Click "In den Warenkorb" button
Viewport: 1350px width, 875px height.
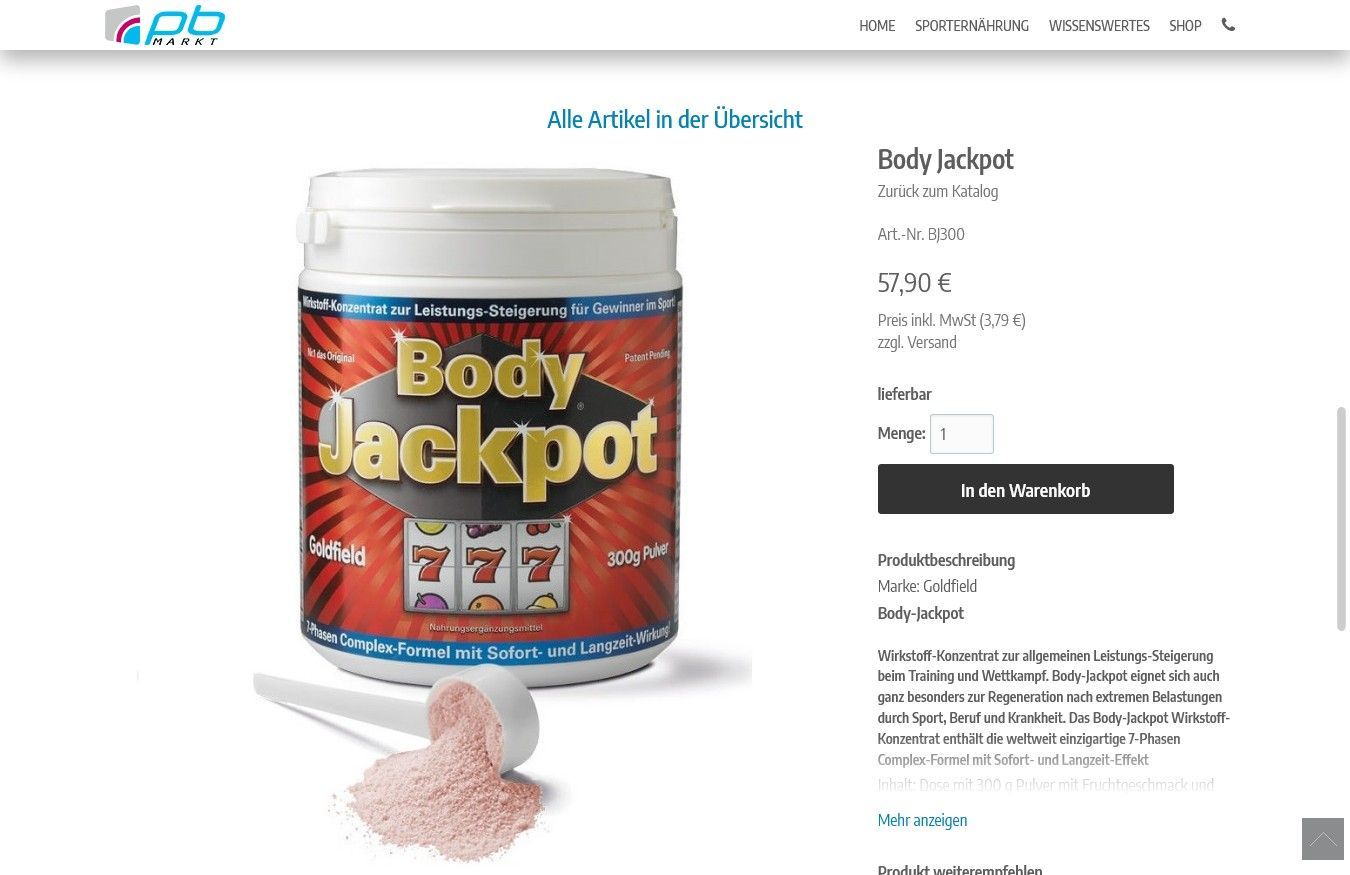1025,489
